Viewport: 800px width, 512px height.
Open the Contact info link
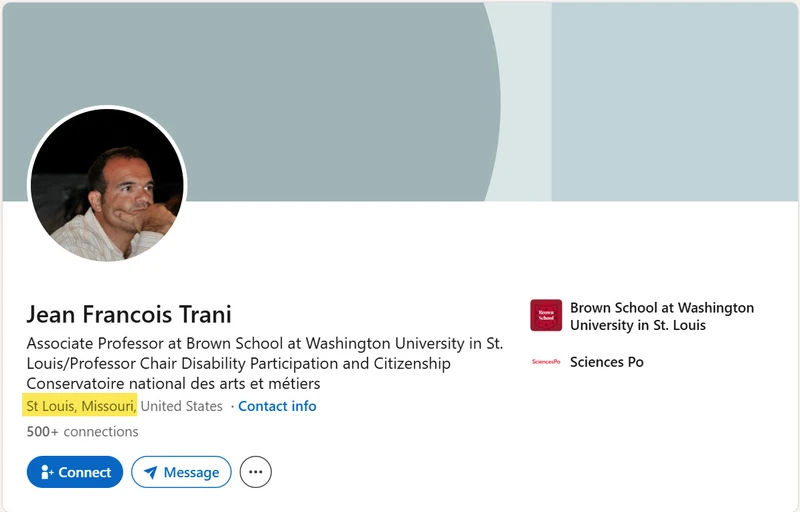click(x=277, y=406)
